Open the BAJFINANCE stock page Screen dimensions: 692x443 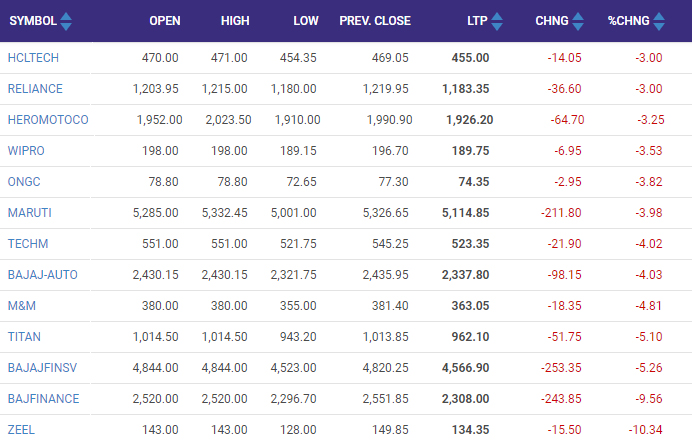tap(42, 399)
